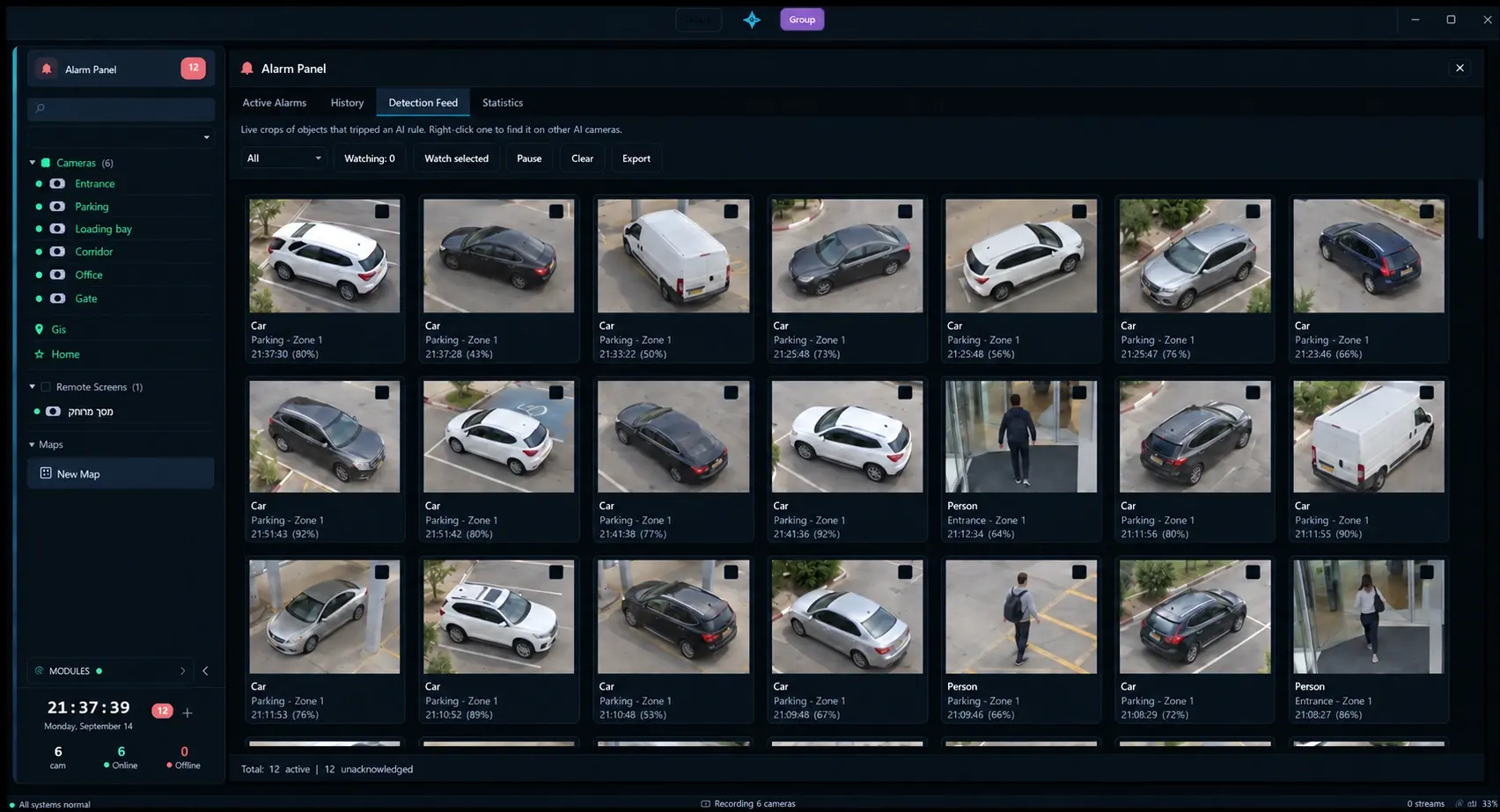Collapse sidebar with the left chevron icon
The image size is (1500, 812).
tap(205, 670)
